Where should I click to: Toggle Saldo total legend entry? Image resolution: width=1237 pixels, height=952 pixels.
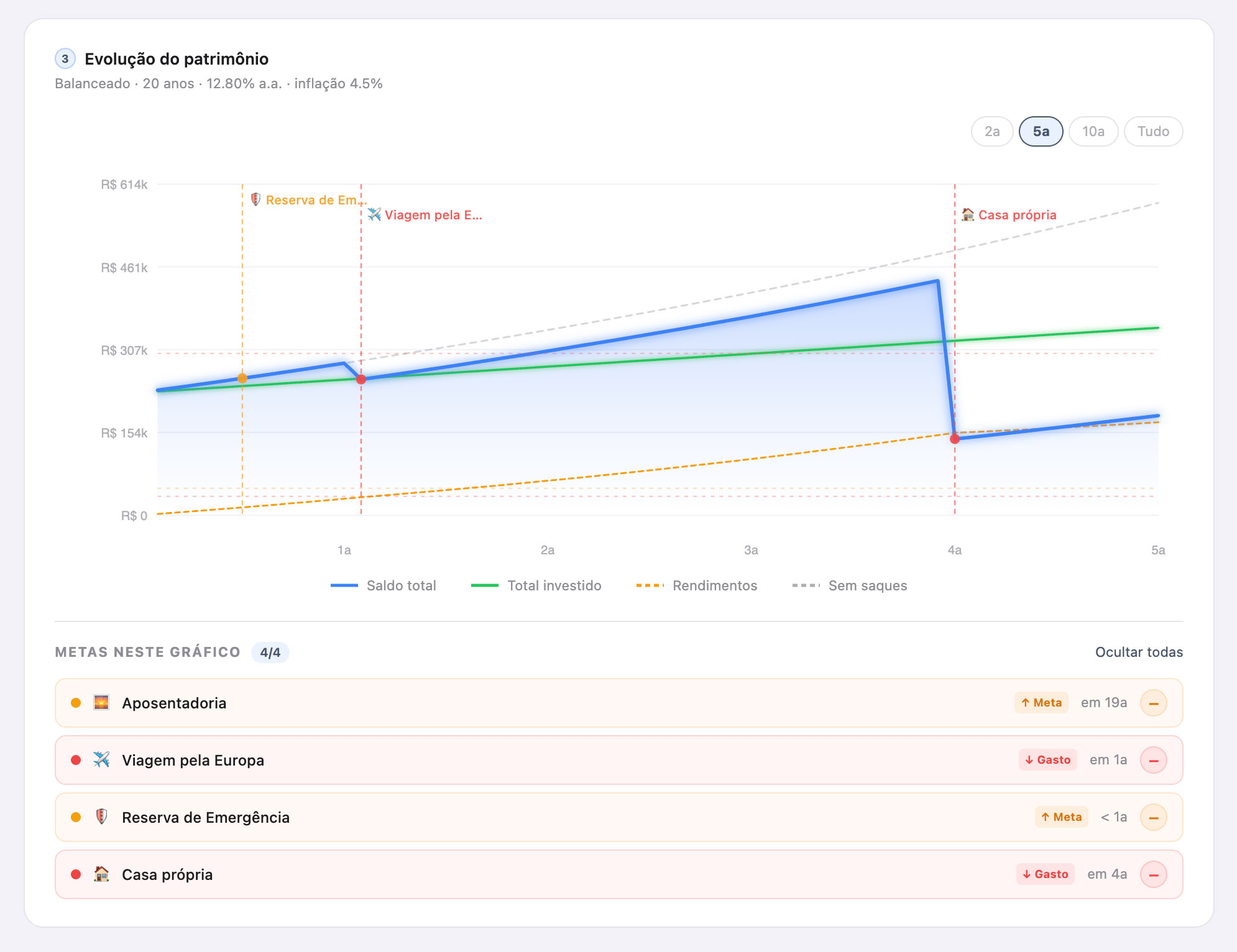(384, 585)
